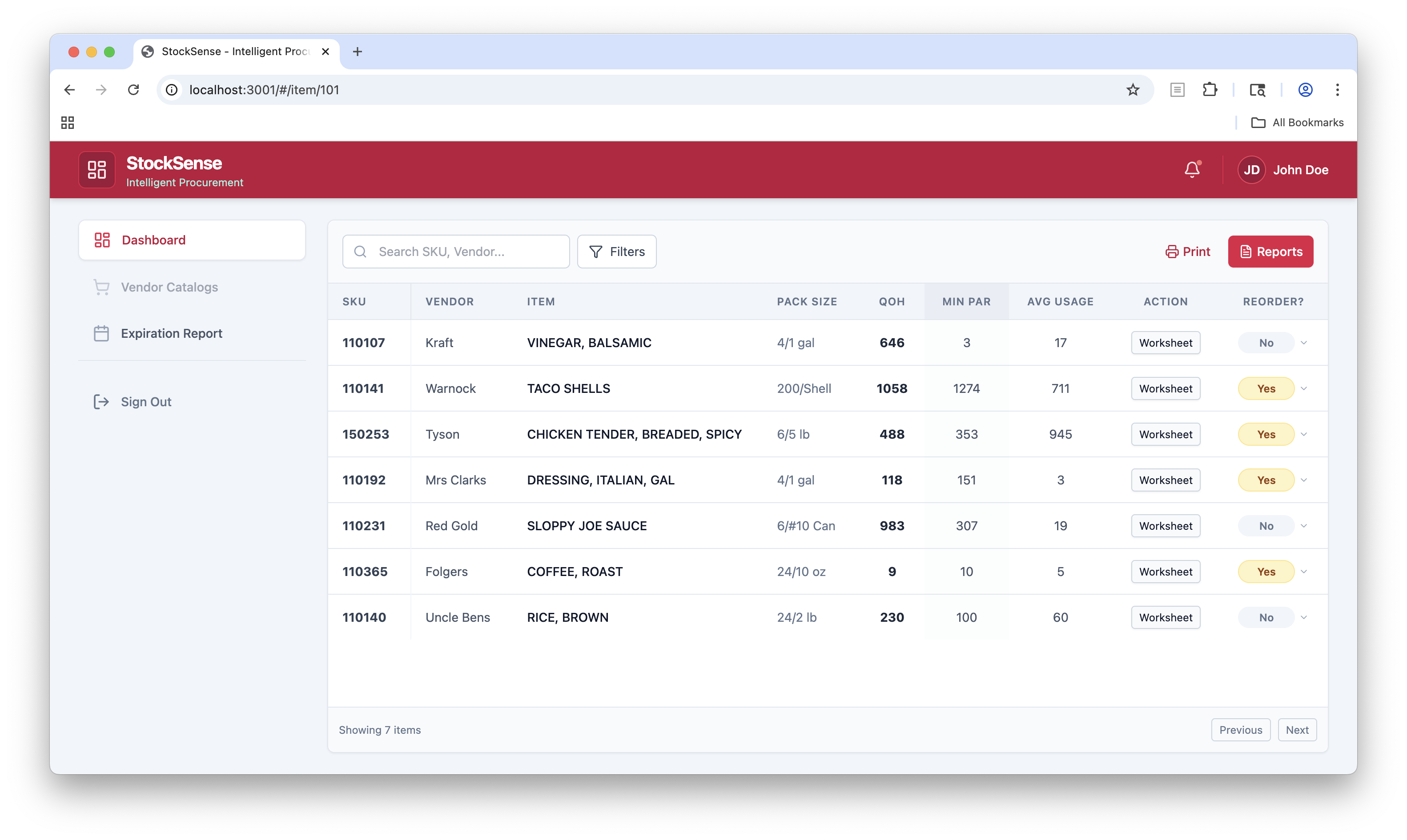Image resolution: width=1407 pixels, height=840 pixels.
Task: Expand the reorder chevron for DRESSING, ITALIAN
Action: (1305, 480)
